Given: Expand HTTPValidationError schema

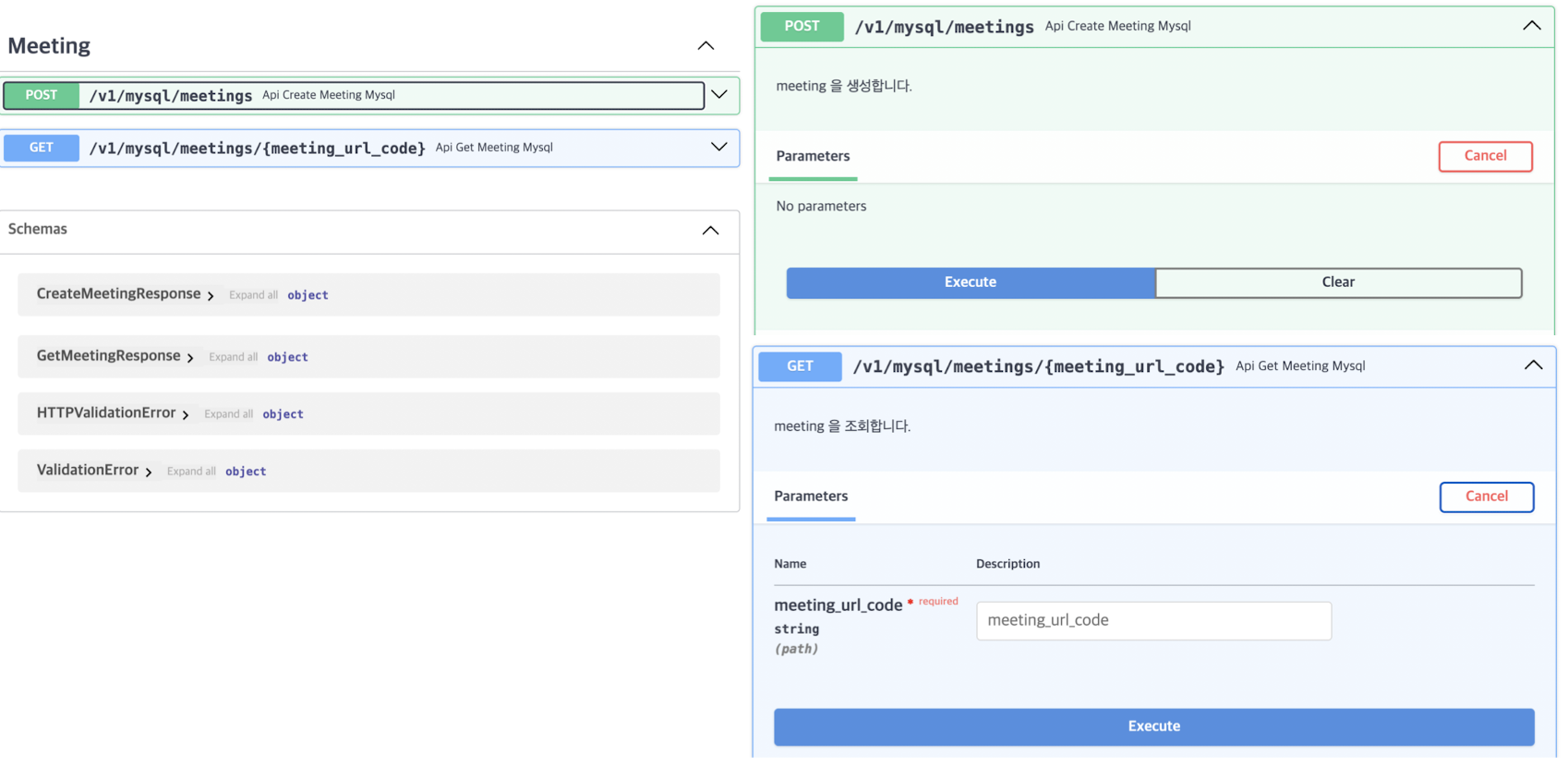Looking at the screenshot, I should coord(186,414).
